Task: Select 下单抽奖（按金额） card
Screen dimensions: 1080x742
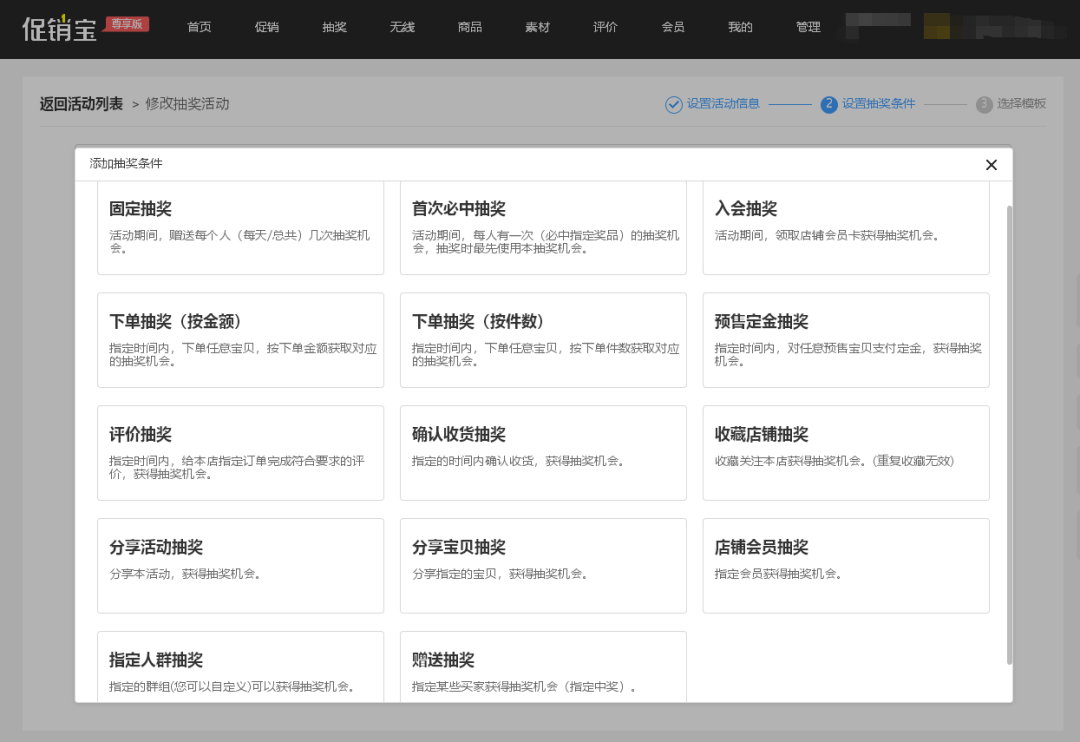Action: point(240,340)
